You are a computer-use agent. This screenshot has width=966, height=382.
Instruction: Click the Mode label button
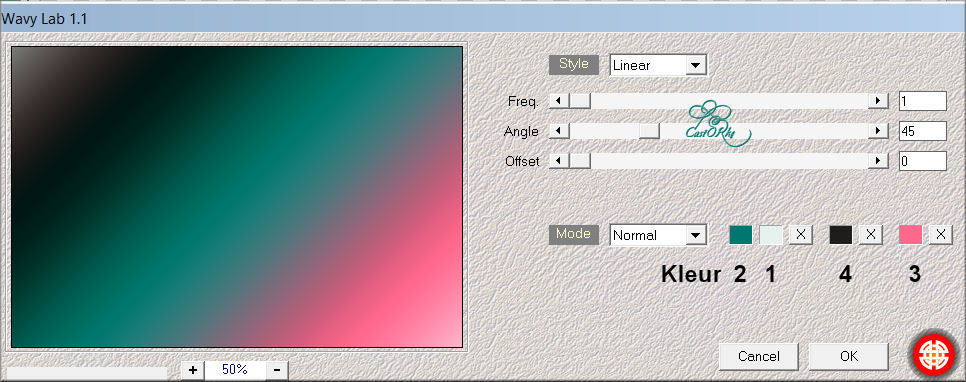574,234
